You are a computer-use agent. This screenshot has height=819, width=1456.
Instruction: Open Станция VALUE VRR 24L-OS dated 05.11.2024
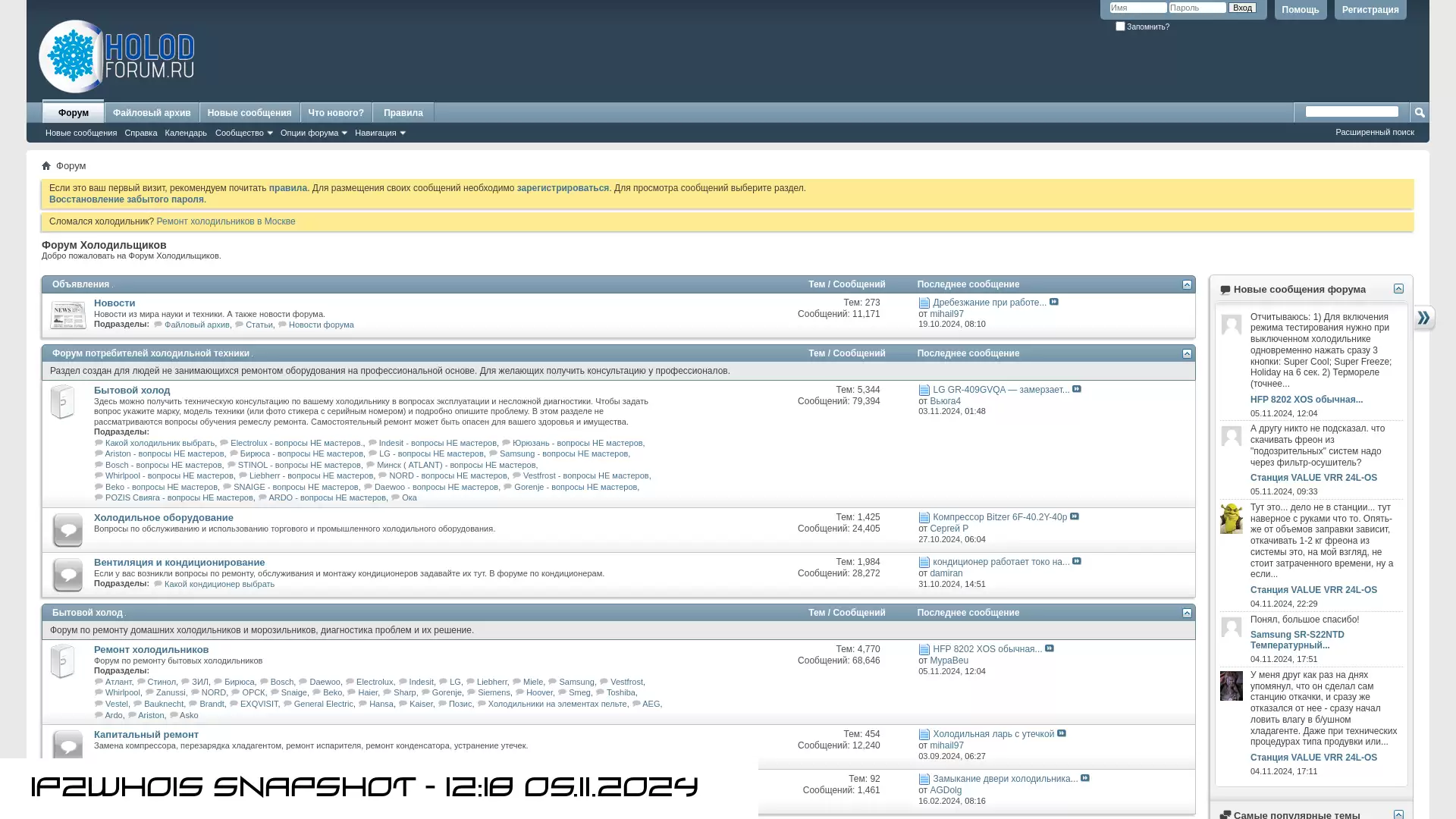click(x=1313, y=478)
